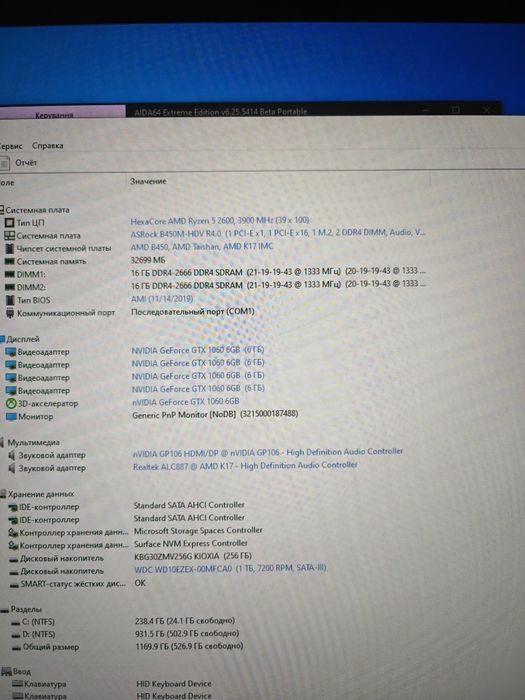This screenshot has height=700, width=525.
Task: Click the Ввод section icon
Action: 6,671
